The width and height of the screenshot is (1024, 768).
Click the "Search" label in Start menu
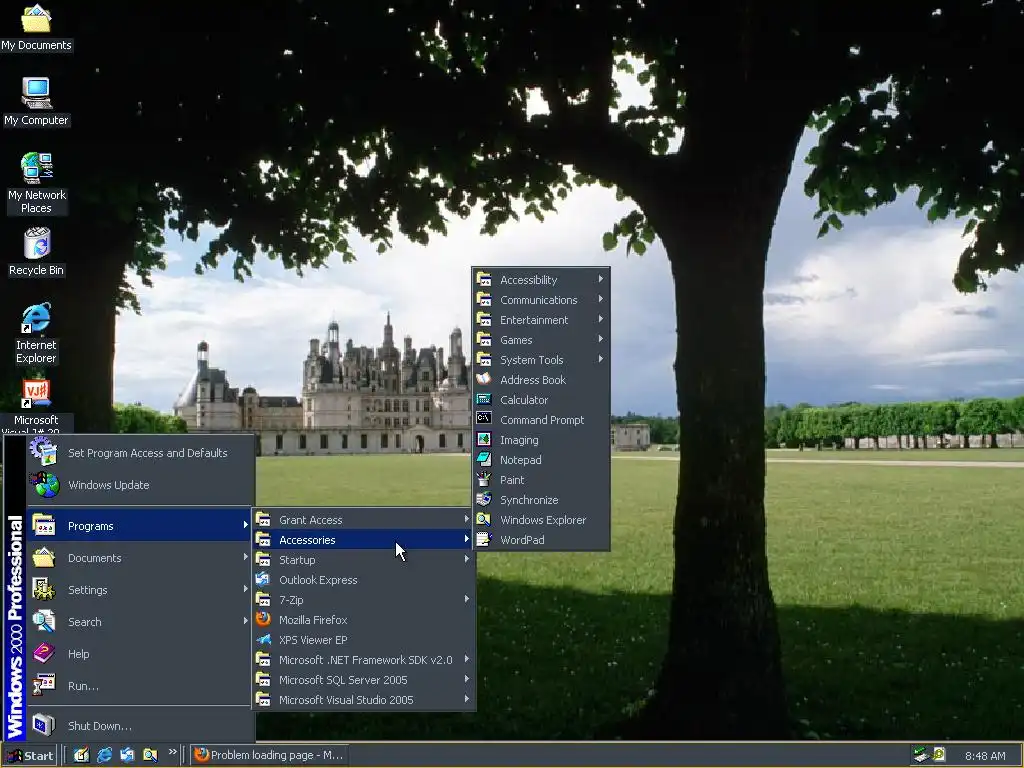84,622
